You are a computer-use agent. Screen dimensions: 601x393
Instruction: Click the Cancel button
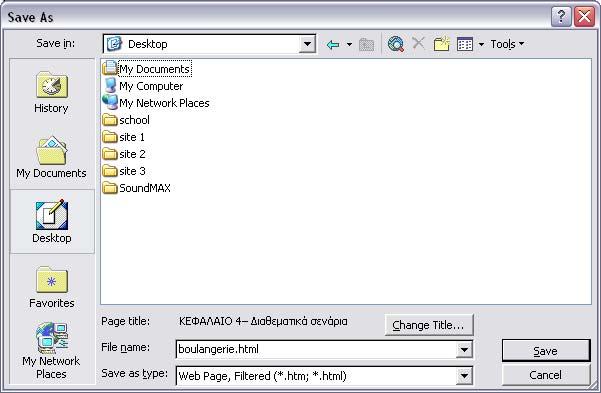point(546,375)
